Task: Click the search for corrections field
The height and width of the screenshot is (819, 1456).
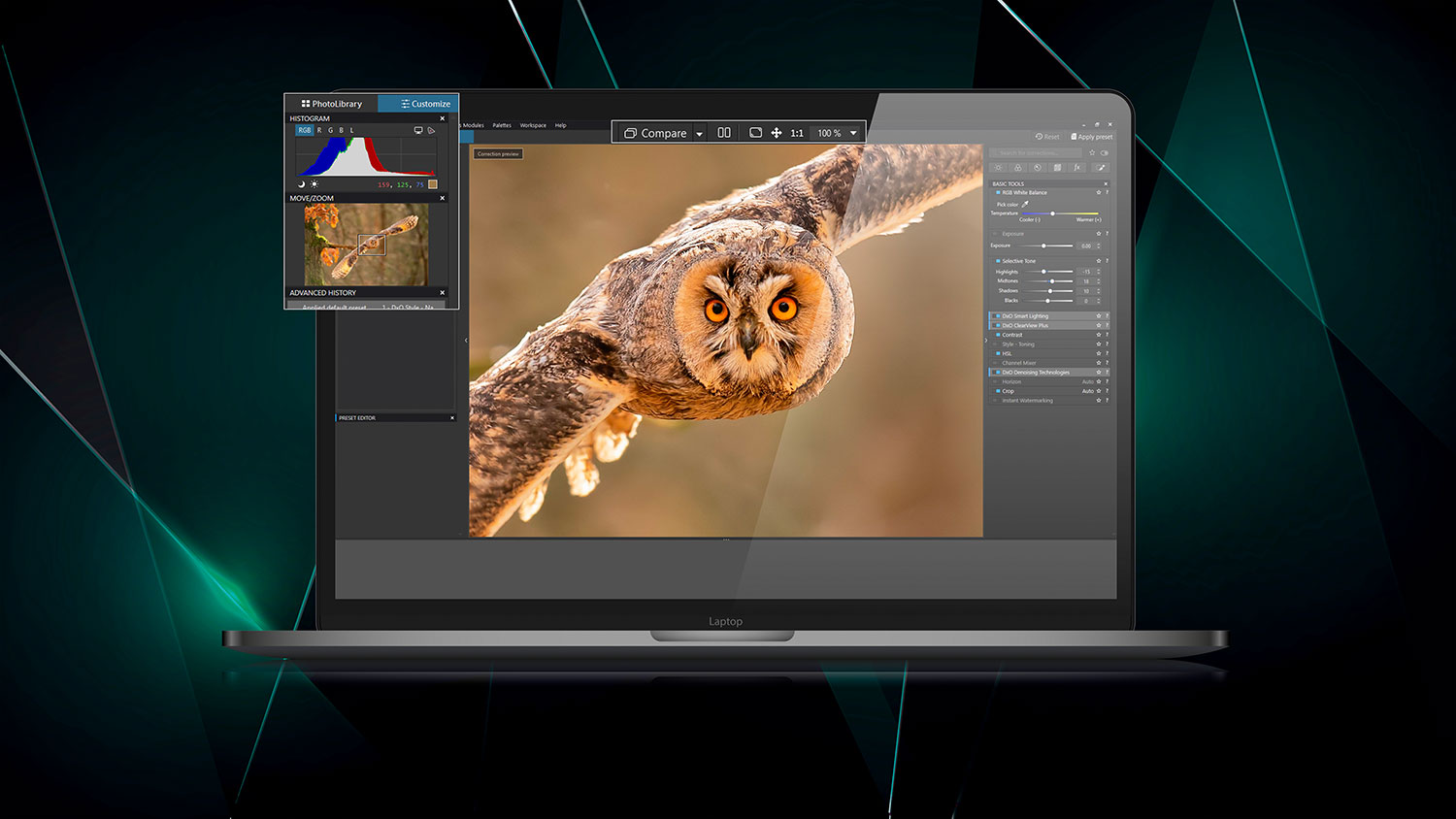Action: tap(1036, 152)
